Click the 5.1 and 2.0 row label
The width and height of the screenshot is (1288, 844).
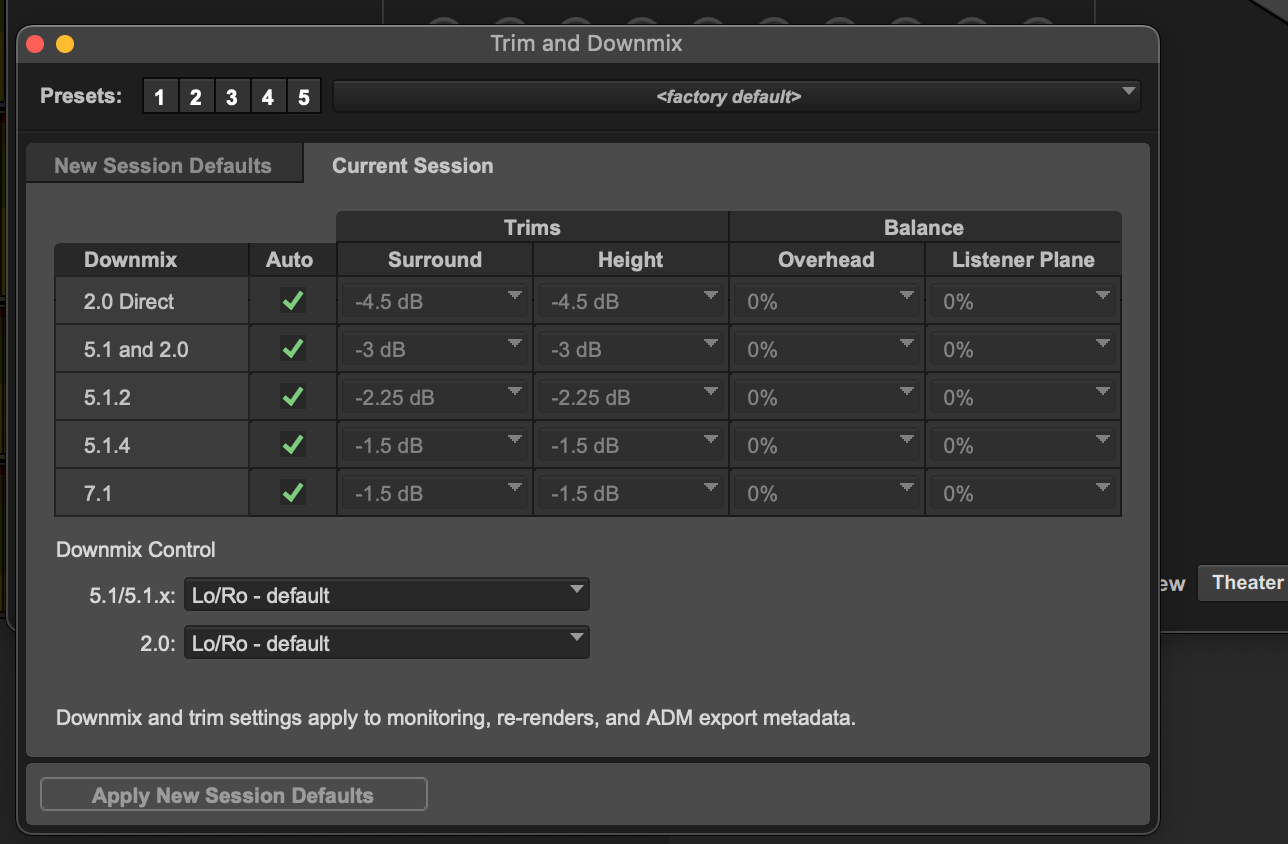point(136,349)
